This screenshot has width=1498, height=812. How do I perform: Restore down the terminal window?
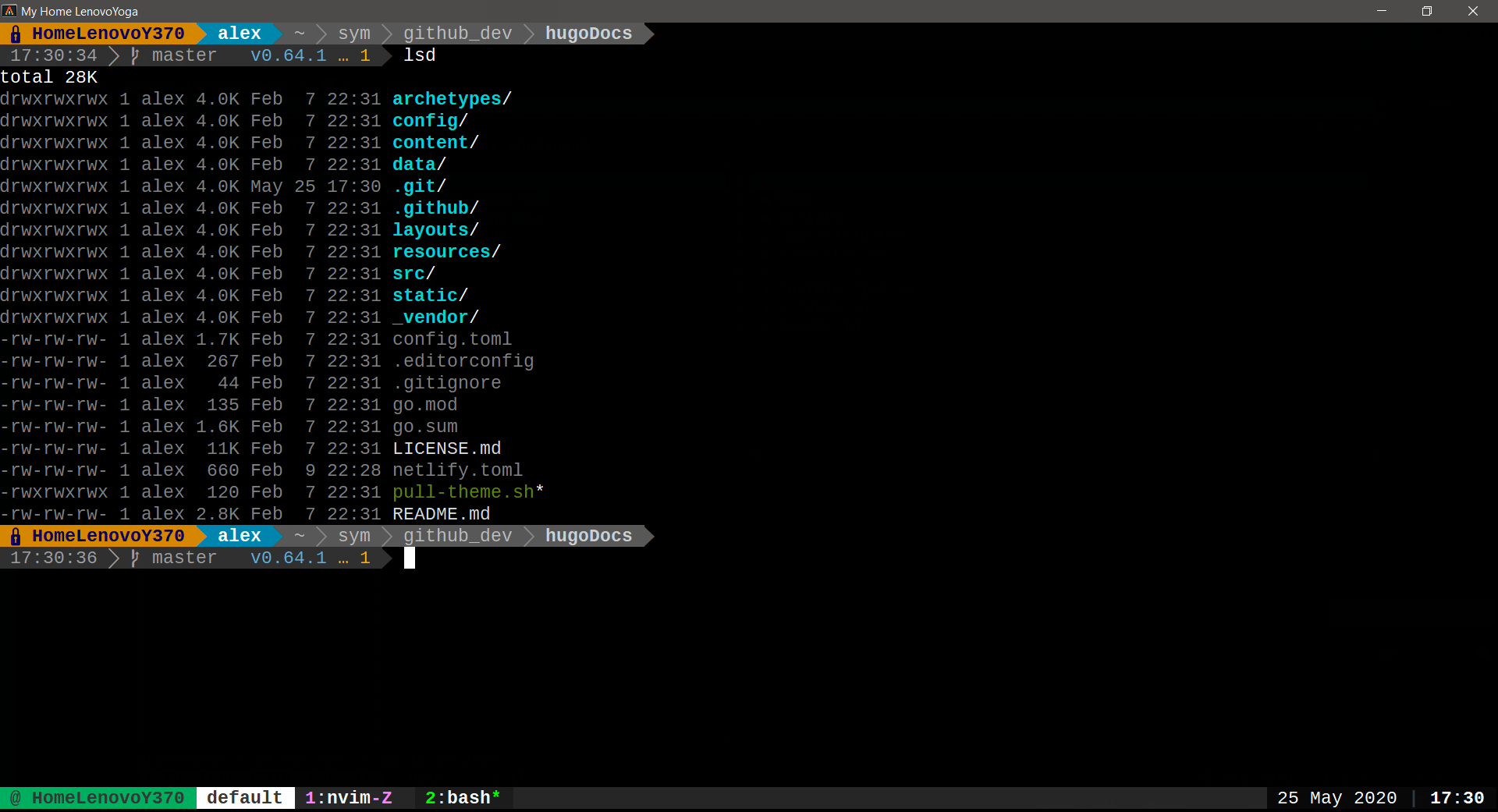click(x=1427, y=11)
